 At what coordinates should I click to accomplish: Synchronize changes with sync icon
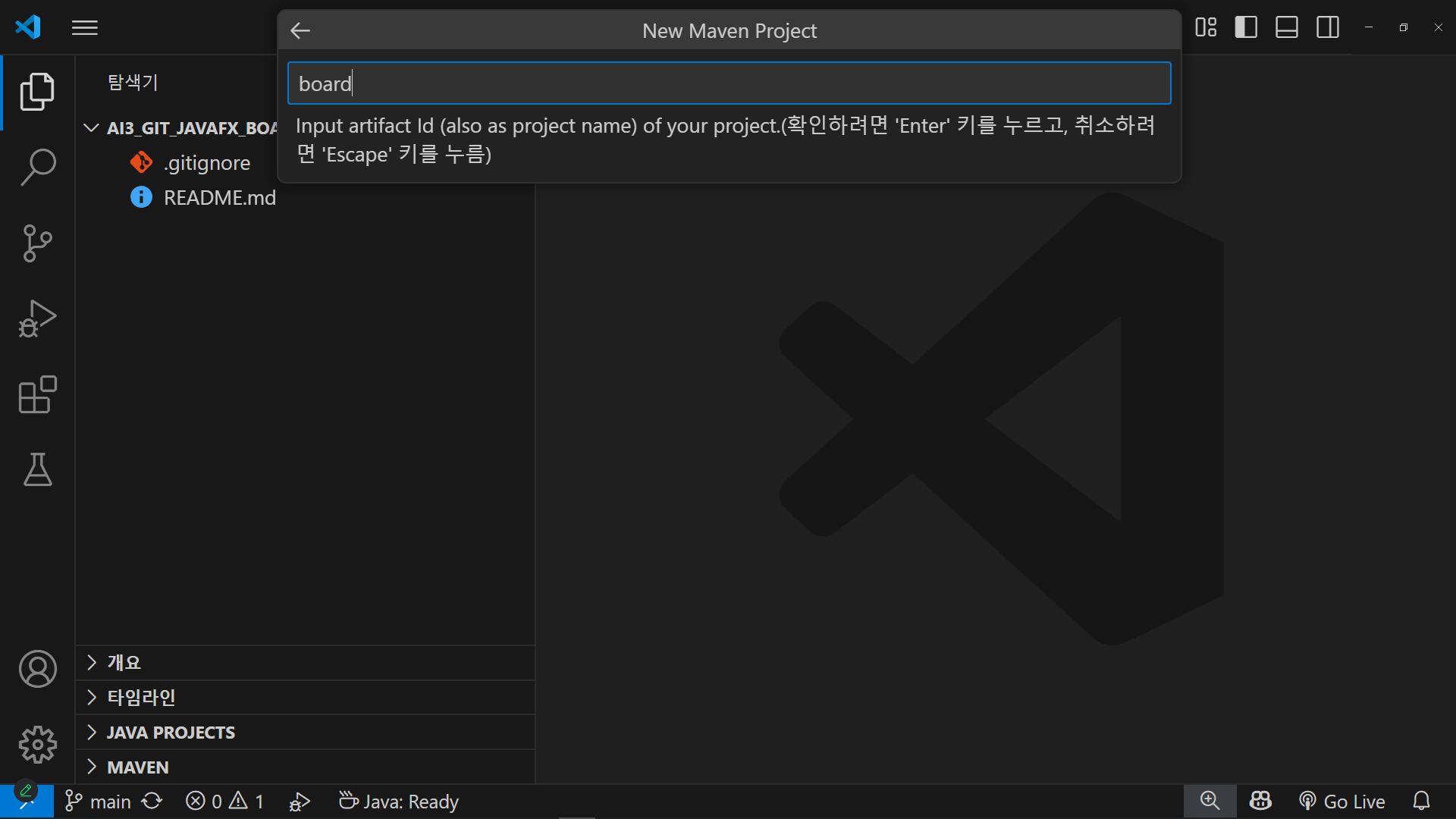(152, 801)
